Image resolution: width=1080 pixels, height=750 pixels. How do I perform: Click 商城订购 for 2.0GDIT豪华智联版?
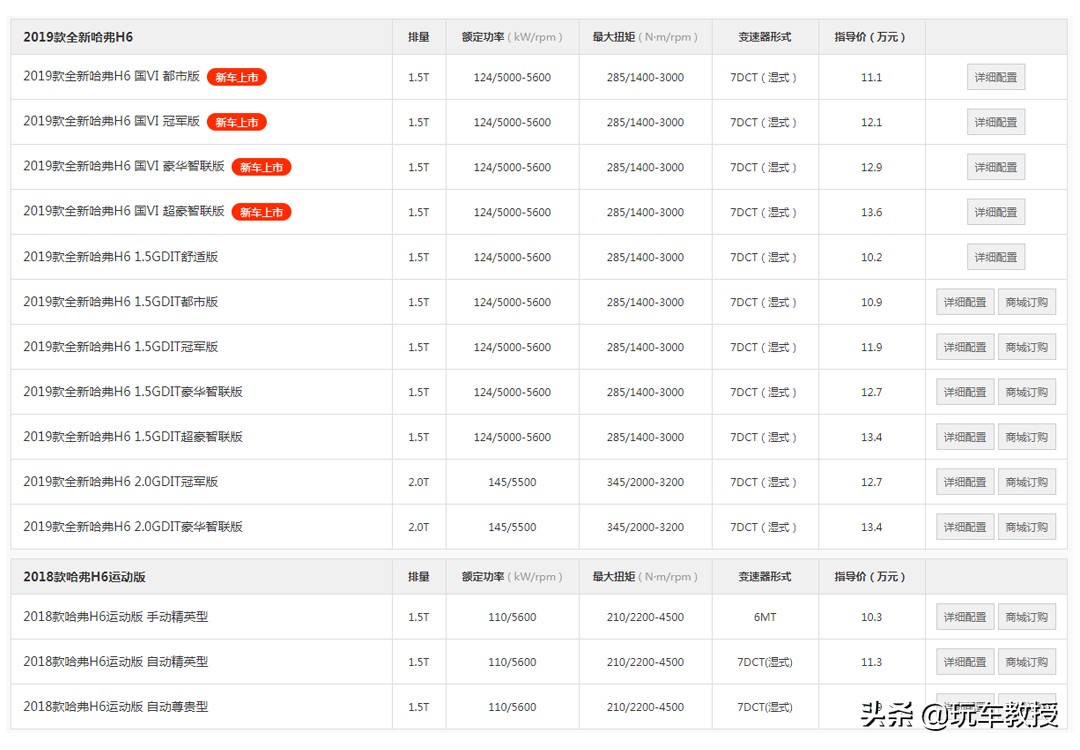1027,526
